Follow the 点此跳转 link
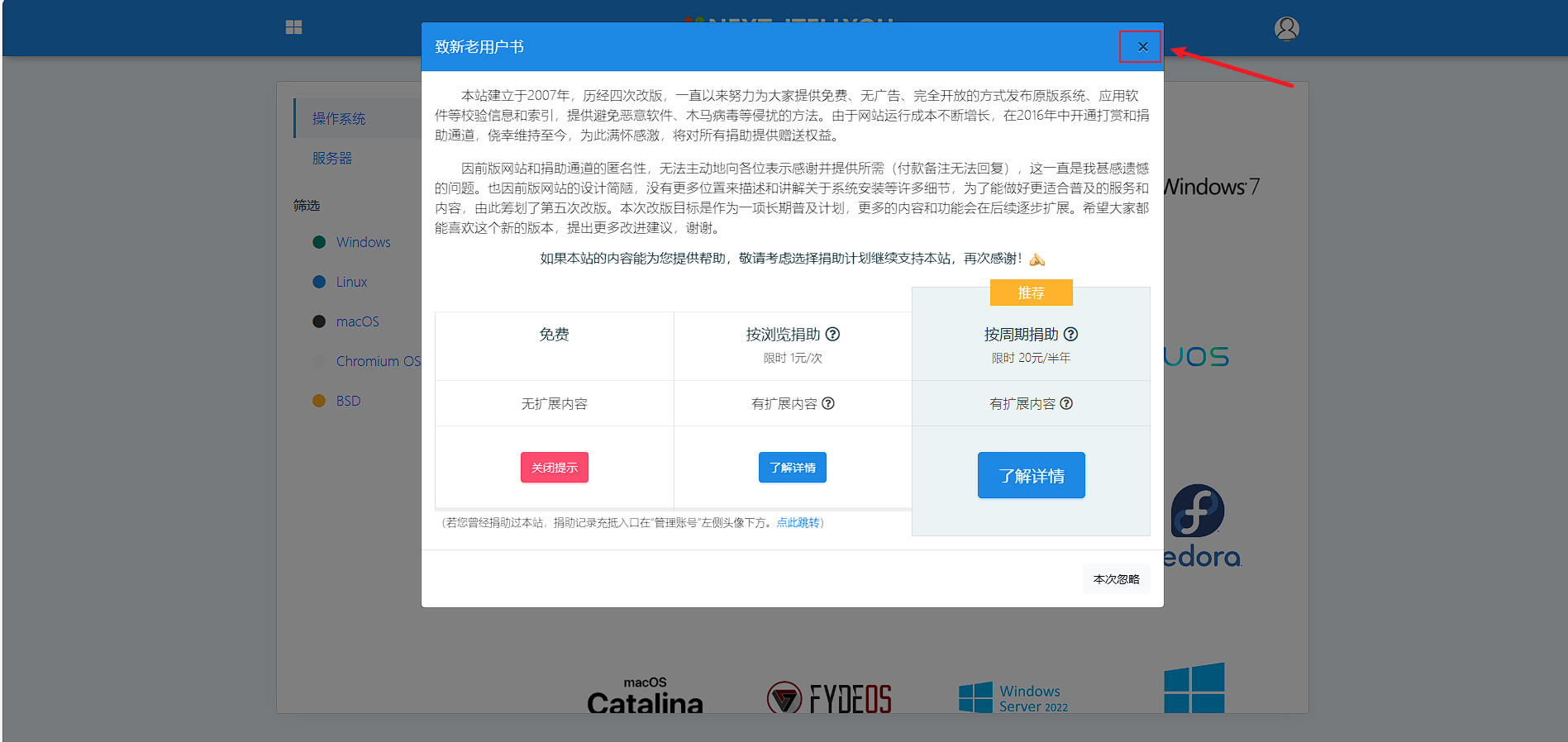 798,523
